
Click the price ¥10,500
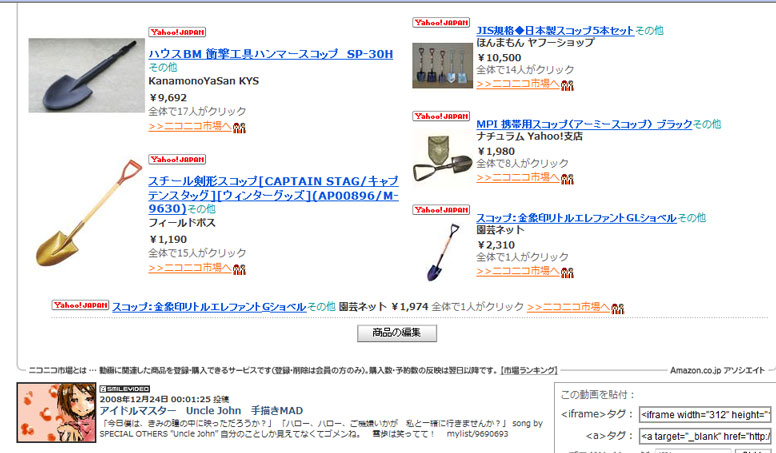499,58
